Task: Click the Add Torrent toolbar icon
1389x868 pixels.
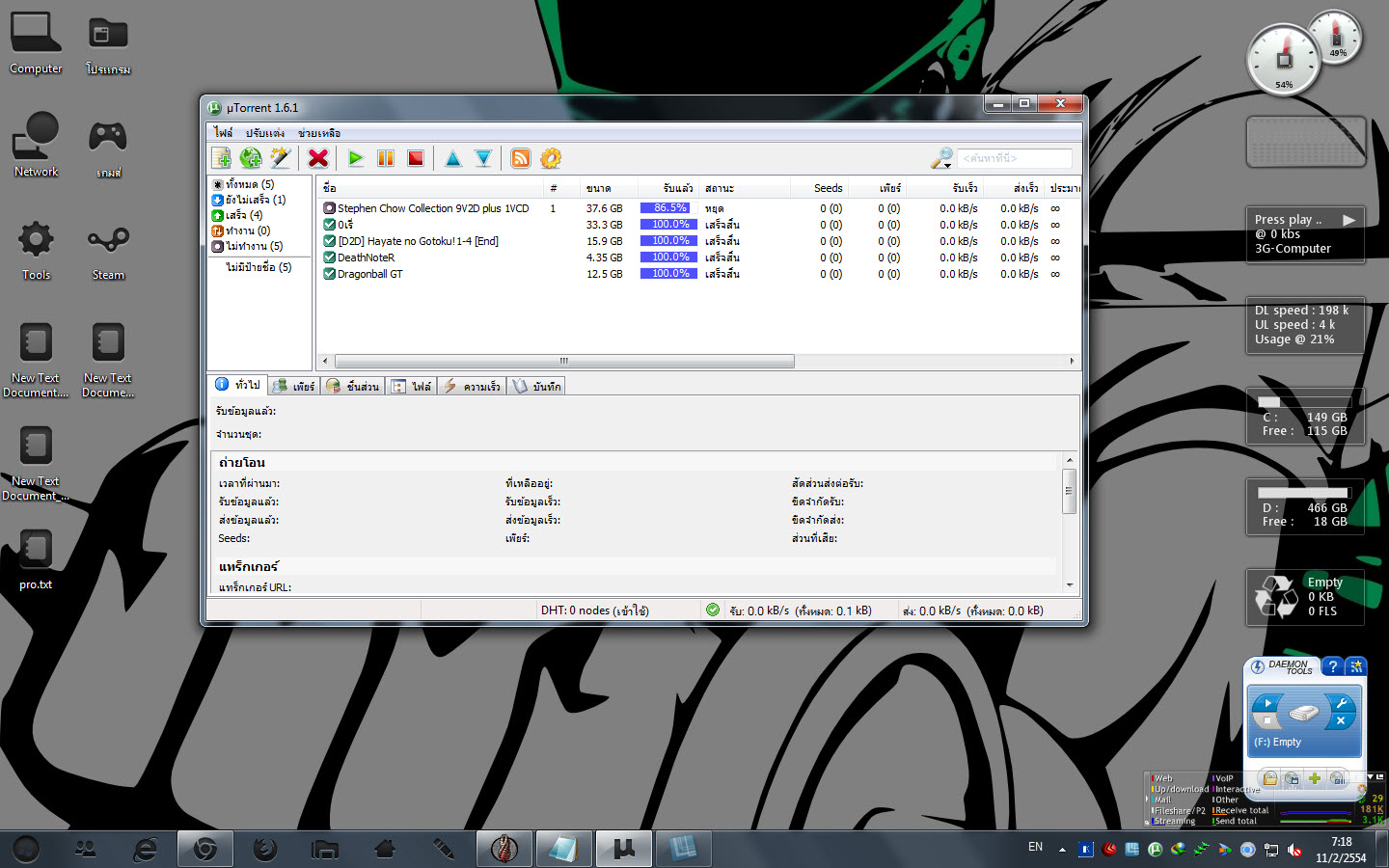Action: (221, 158)
